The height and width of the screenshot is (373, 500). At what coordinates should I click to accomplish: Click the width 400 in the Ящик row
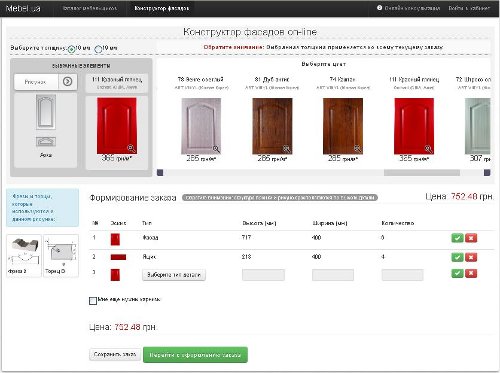point(316,257)
